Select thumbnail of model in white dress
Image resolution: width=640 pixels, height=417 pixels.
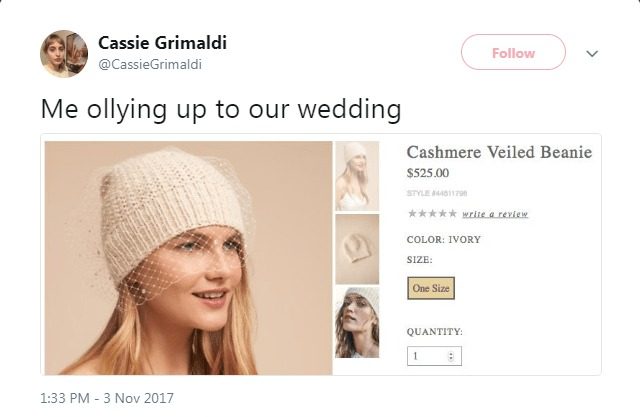[x=357, y=176]
